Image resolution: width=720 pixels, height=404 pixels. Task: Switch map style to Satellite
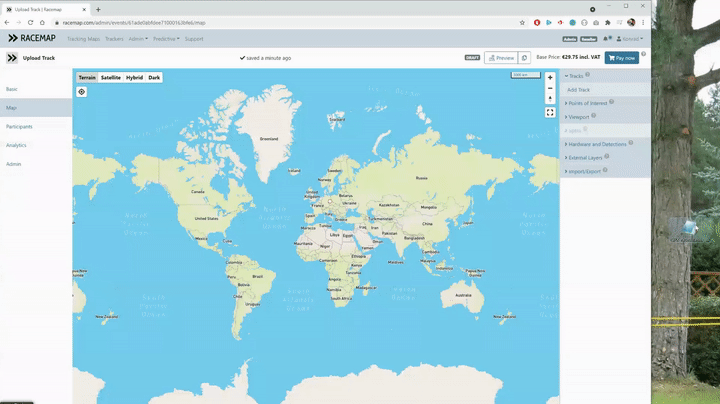(x=111, y=77)
